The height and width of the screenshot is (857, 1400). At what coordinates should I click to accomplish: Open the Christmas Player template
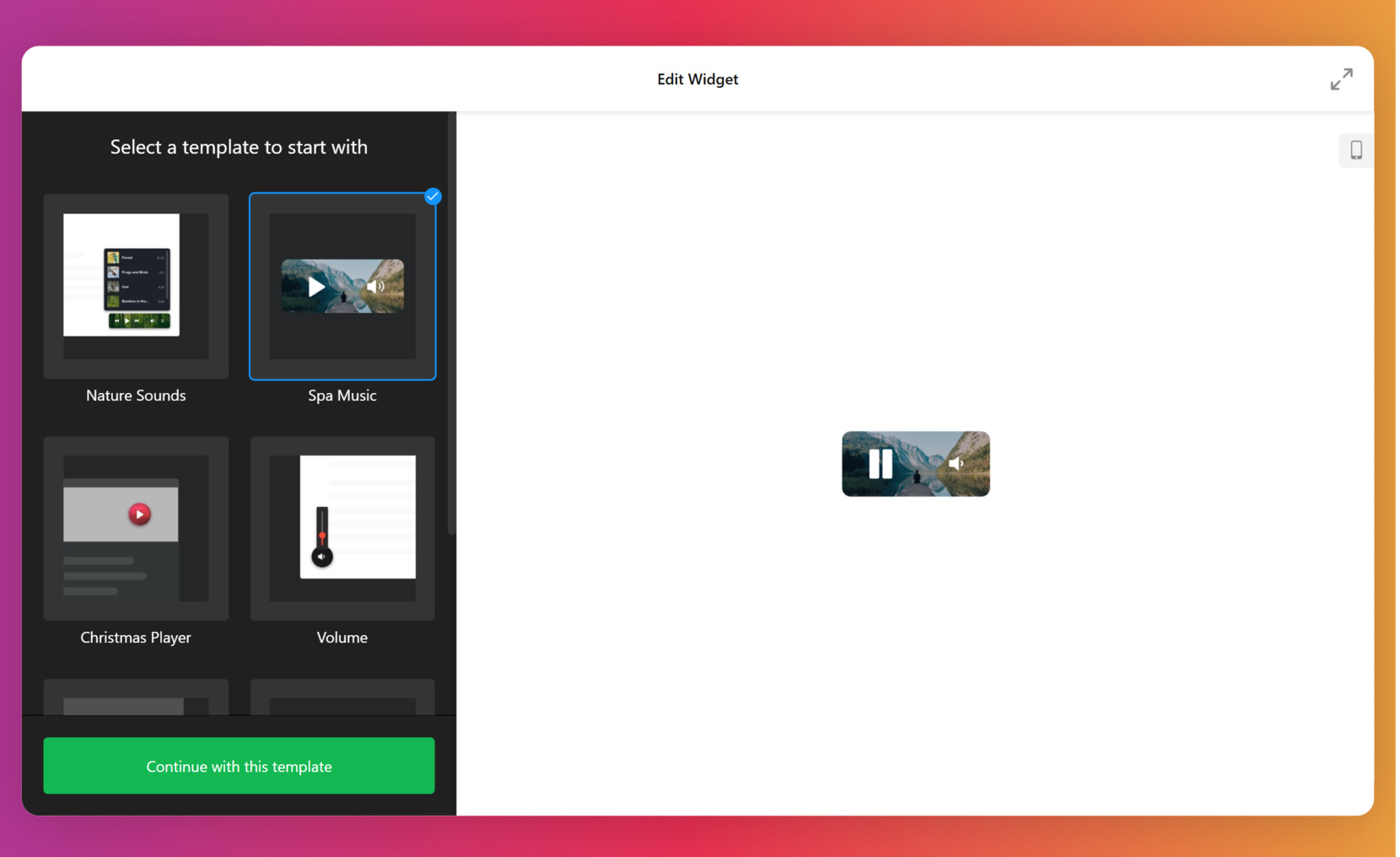[135, 529]
